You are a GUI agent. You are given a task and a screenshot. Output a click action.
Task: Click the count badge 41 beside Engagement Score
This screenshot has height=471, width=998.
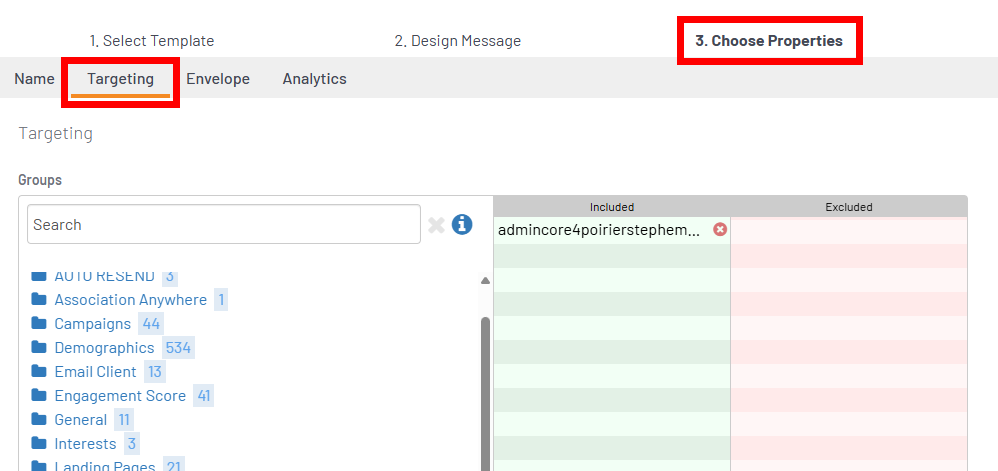pos(204,396)
